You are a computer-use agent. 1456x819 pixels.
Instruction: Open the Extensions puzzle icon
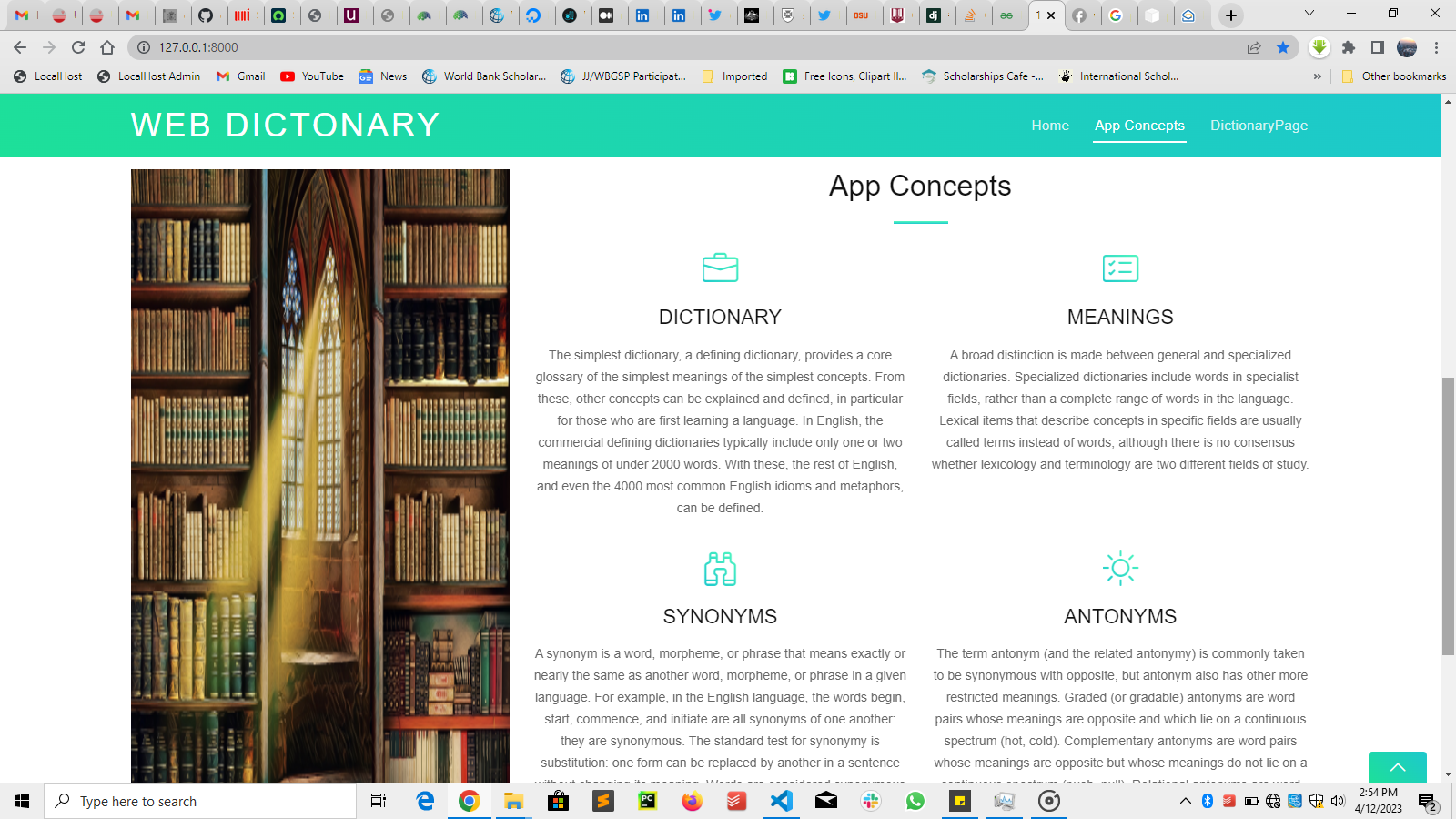[1349, 47]
